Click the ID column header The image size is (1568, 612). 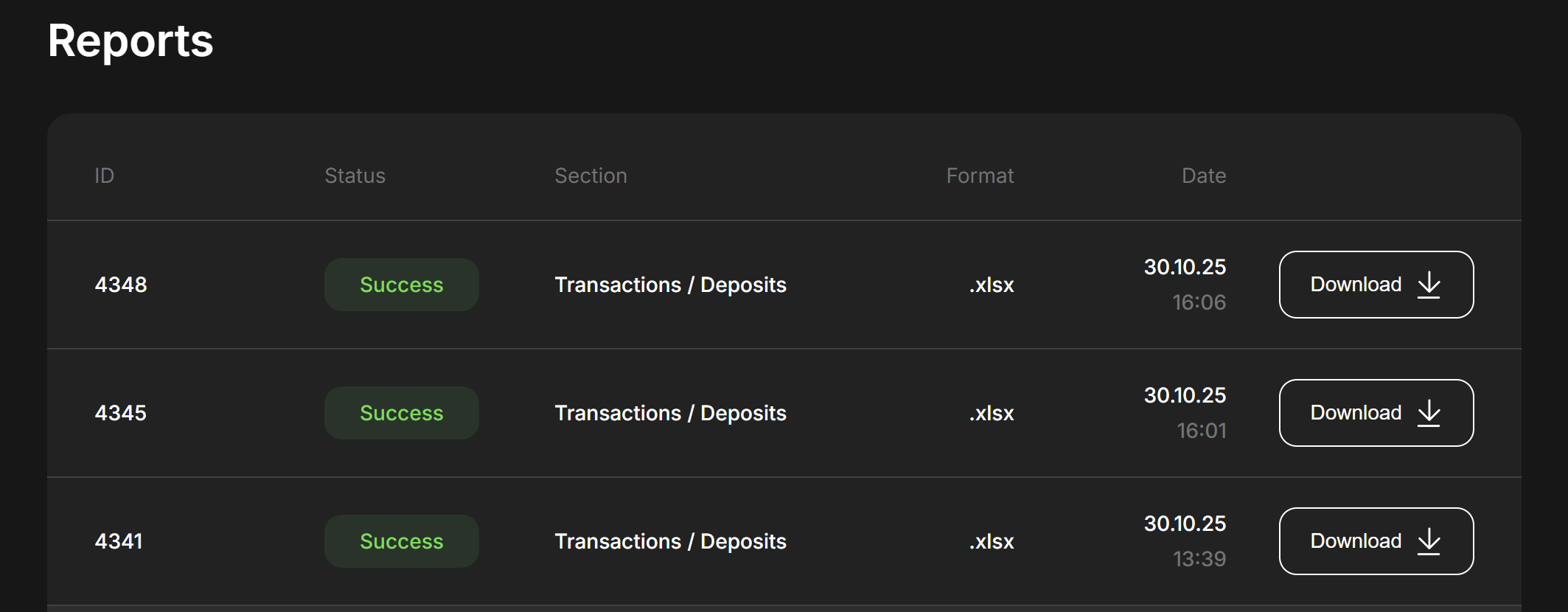(105, 175)
